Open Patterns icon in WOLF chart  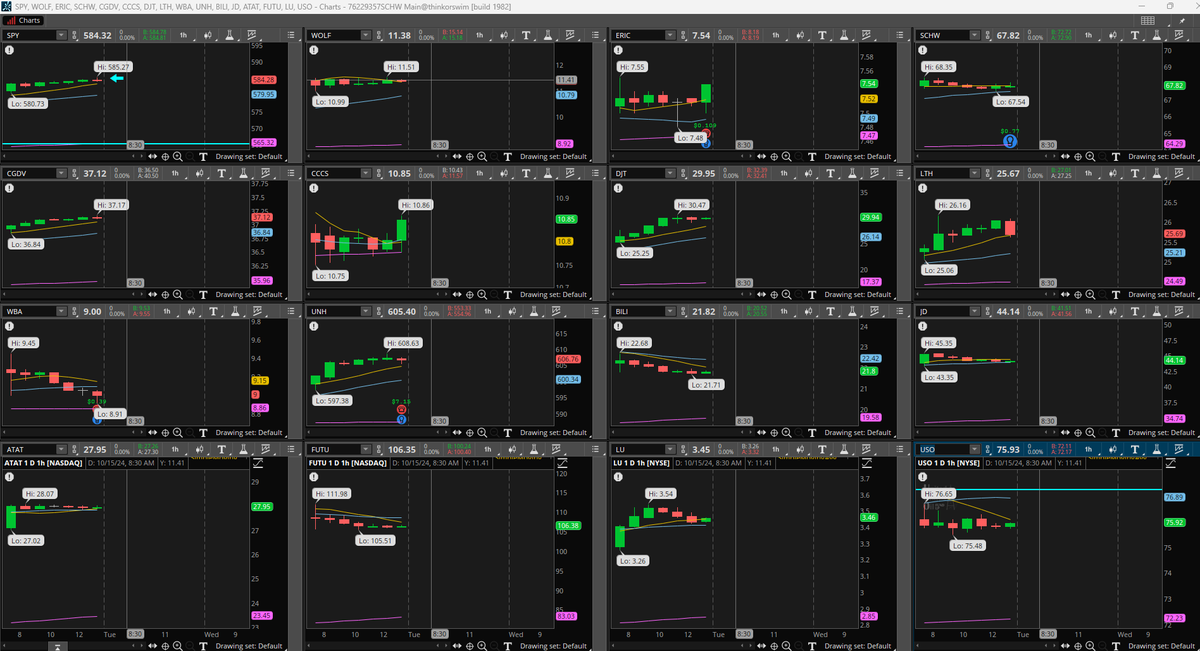point(570,35)
